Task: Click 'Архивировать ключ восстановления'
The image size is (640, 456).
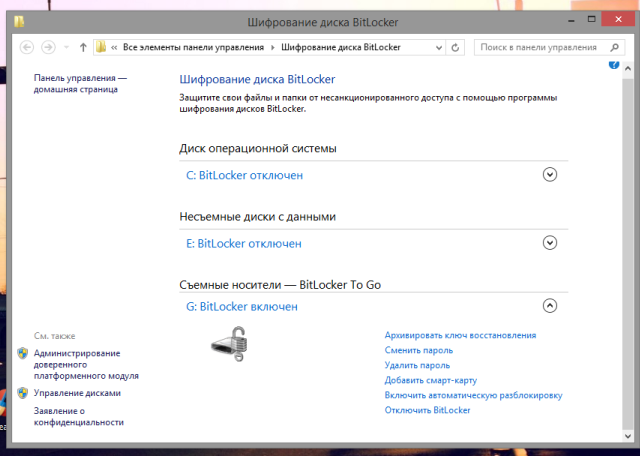Action: pyautogui.click(x=460, y=335)
